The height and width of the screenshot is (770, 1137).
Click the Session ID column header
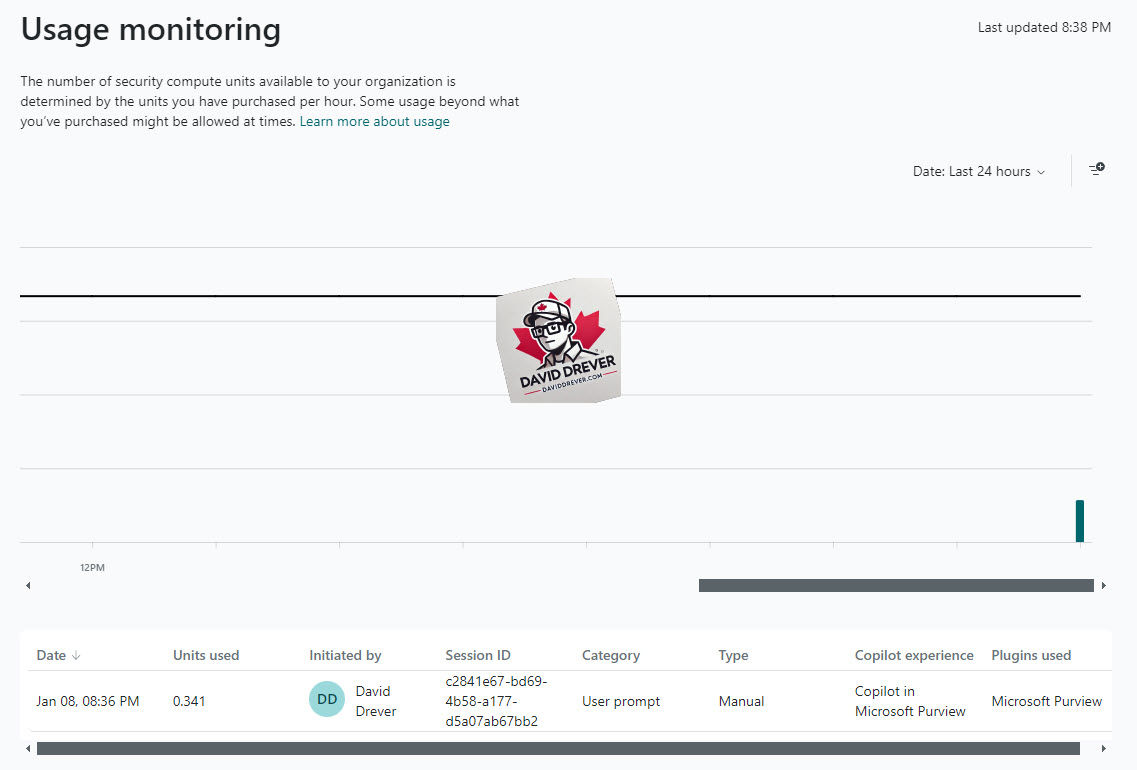pos(478,655)
